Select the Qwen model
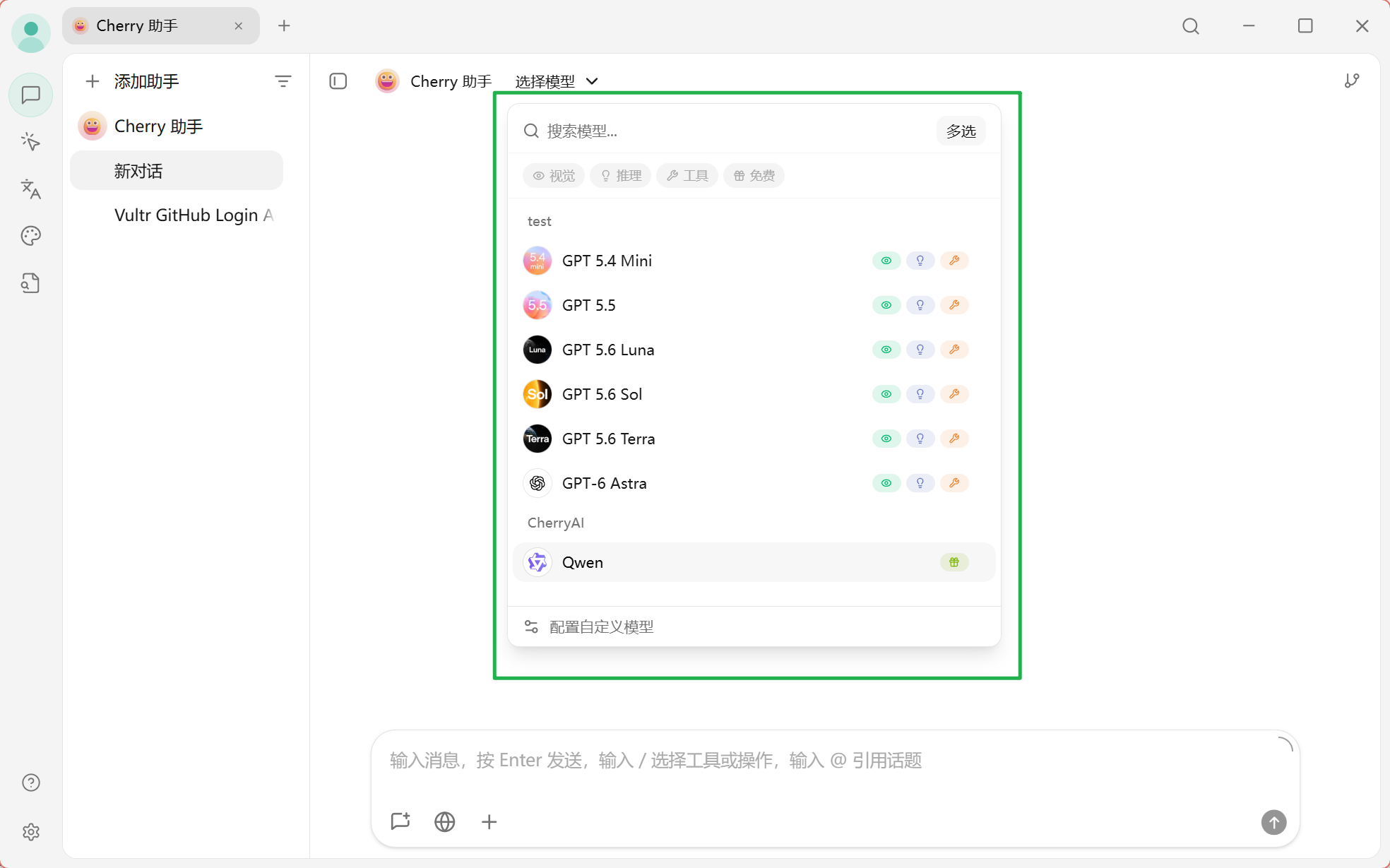The image size is (1390, 868). [x=754, y=562]
